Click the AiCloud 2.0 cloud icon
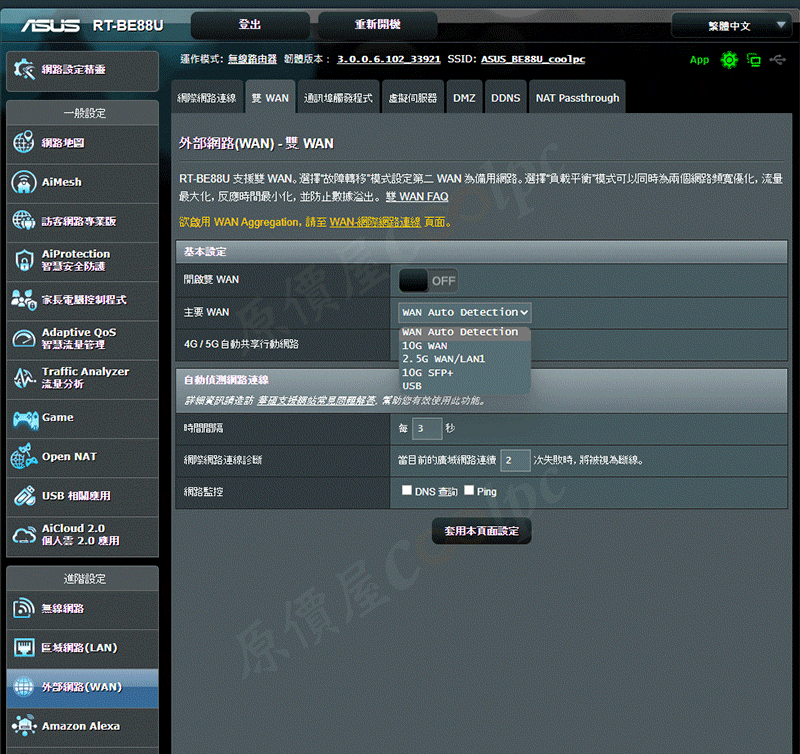800x754 pixels. click(23, 535)
